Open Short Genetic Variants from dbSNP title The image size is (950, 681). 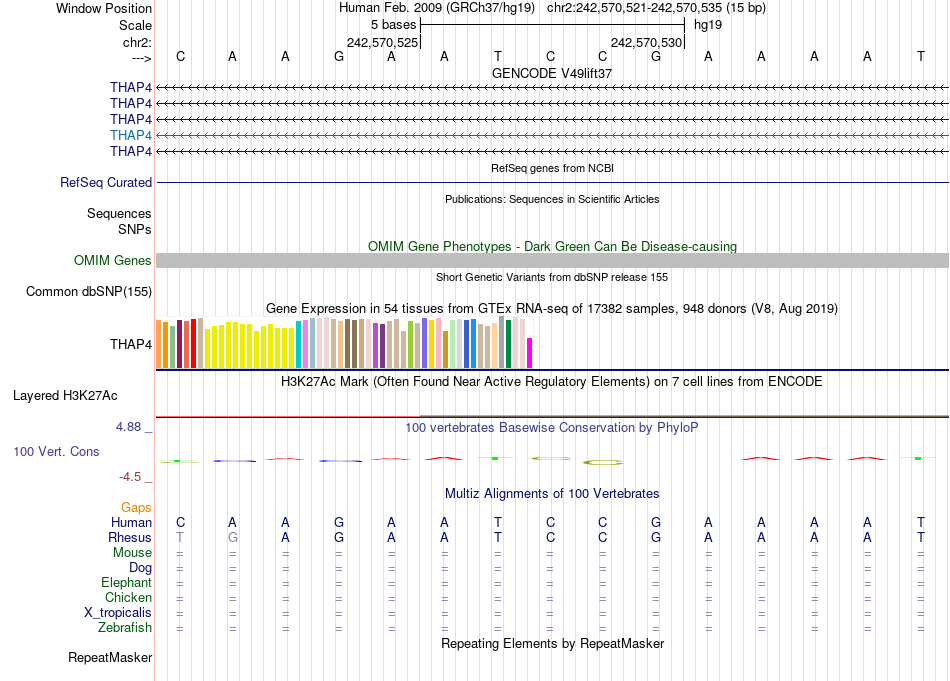pos(552,277)
